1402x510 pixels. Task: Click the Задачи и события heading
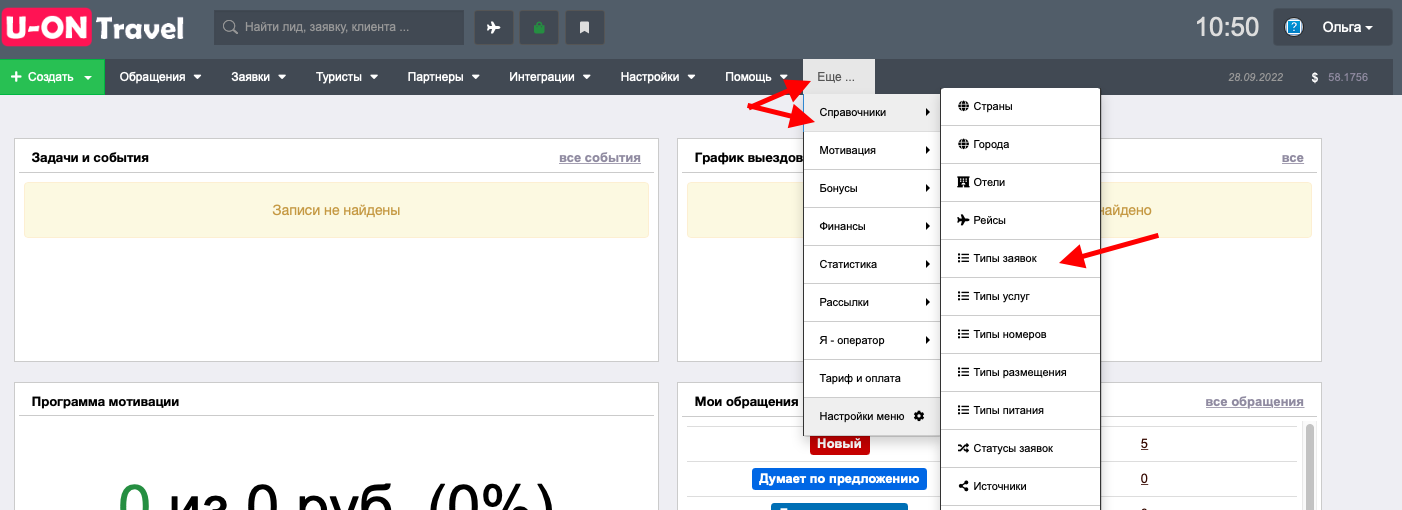(x=90, y=158)
